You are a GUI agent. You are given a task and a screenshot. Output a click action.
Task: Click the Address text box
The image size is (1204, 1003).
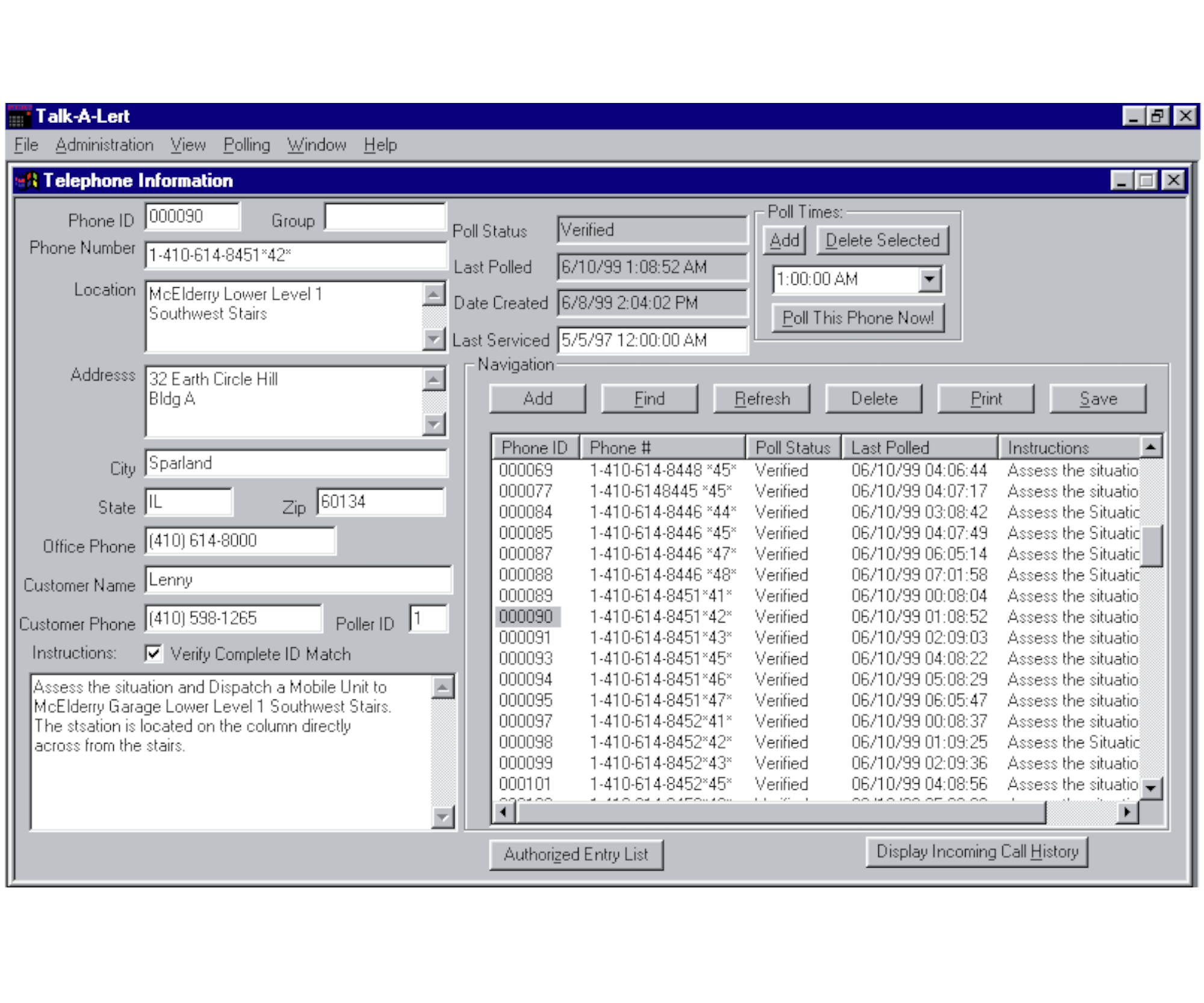point(285,402)
